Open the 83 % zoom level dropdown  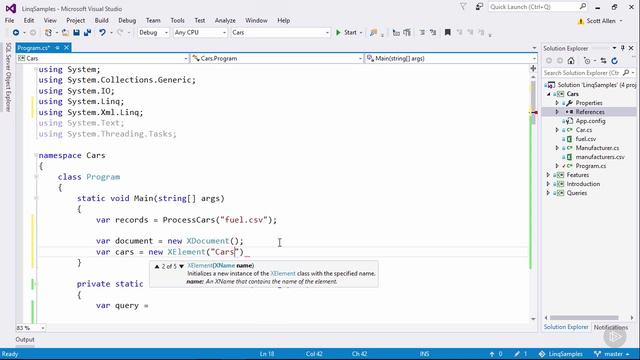tap(42, 328)
